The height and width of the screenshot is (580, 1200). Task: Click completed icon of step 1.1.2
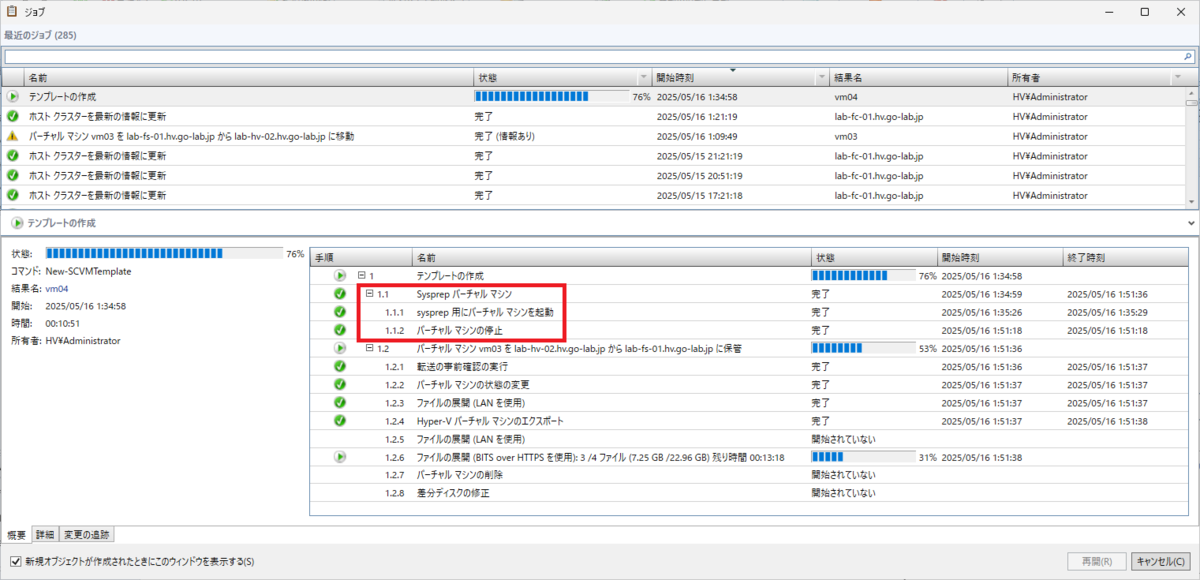(x=340, y=330)
